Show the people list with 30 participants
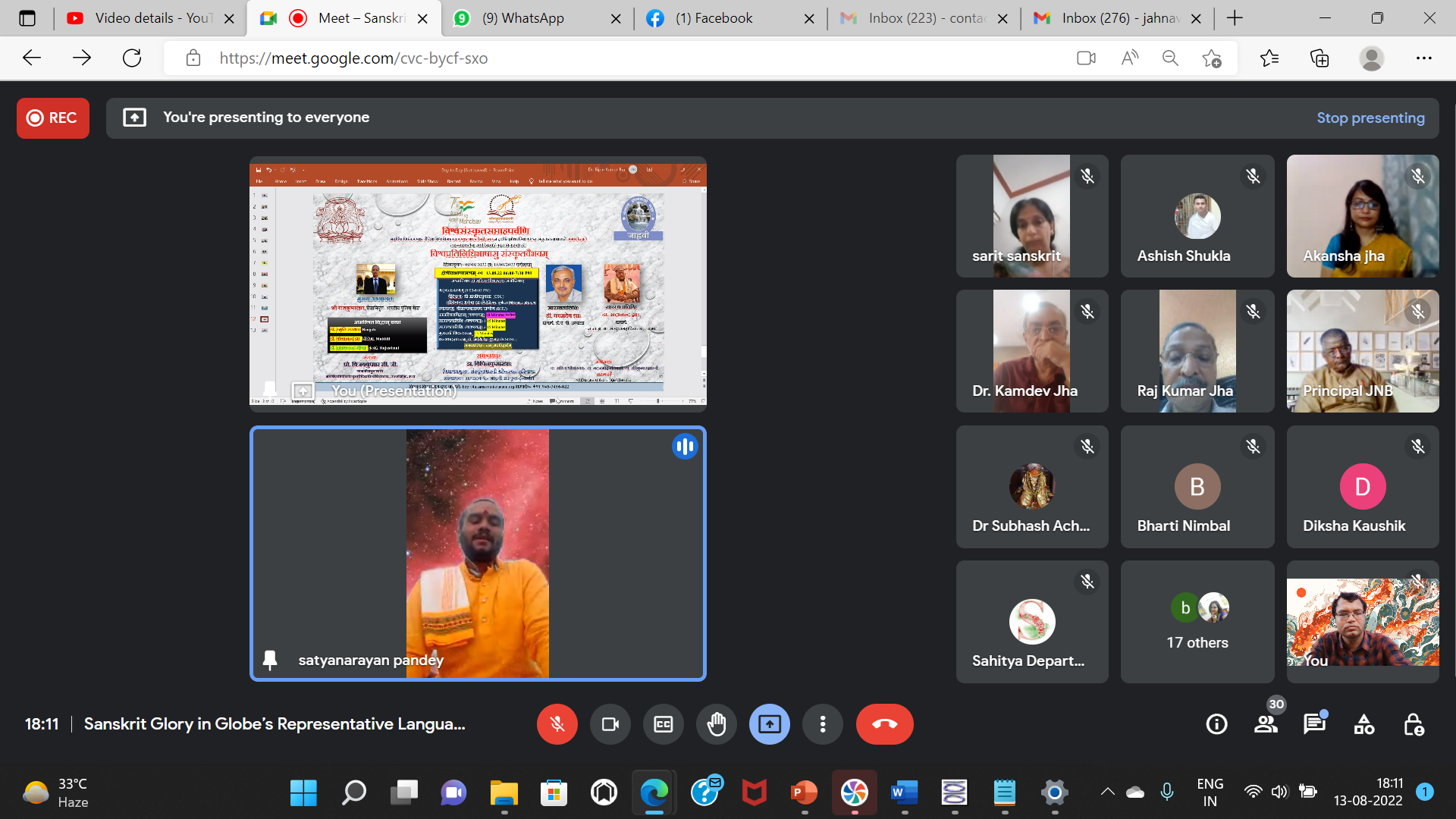The image size is (1456, 819). (x=1266, y=724)
